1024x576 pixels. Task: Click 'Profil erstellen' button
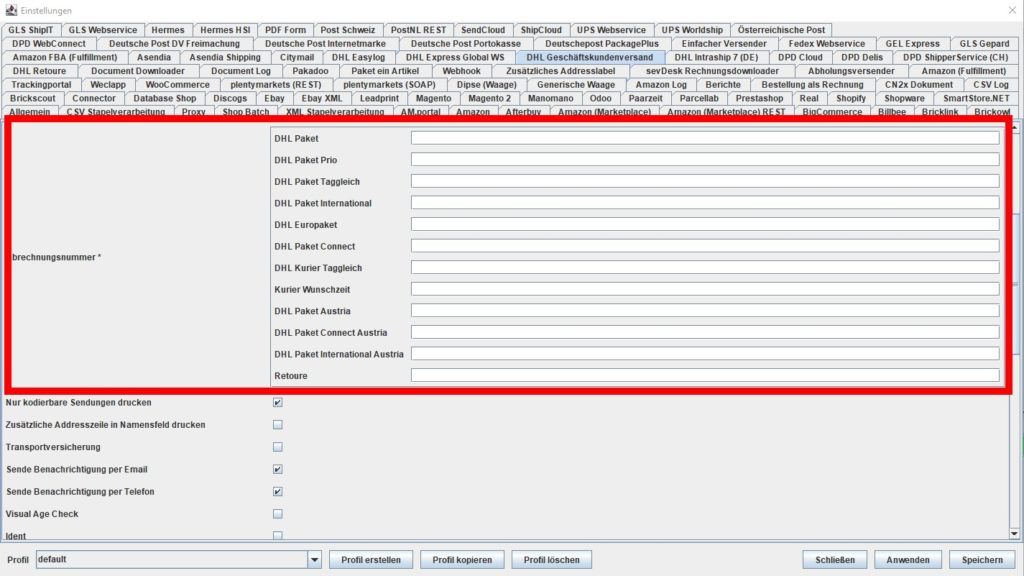(x=371, y=560)
